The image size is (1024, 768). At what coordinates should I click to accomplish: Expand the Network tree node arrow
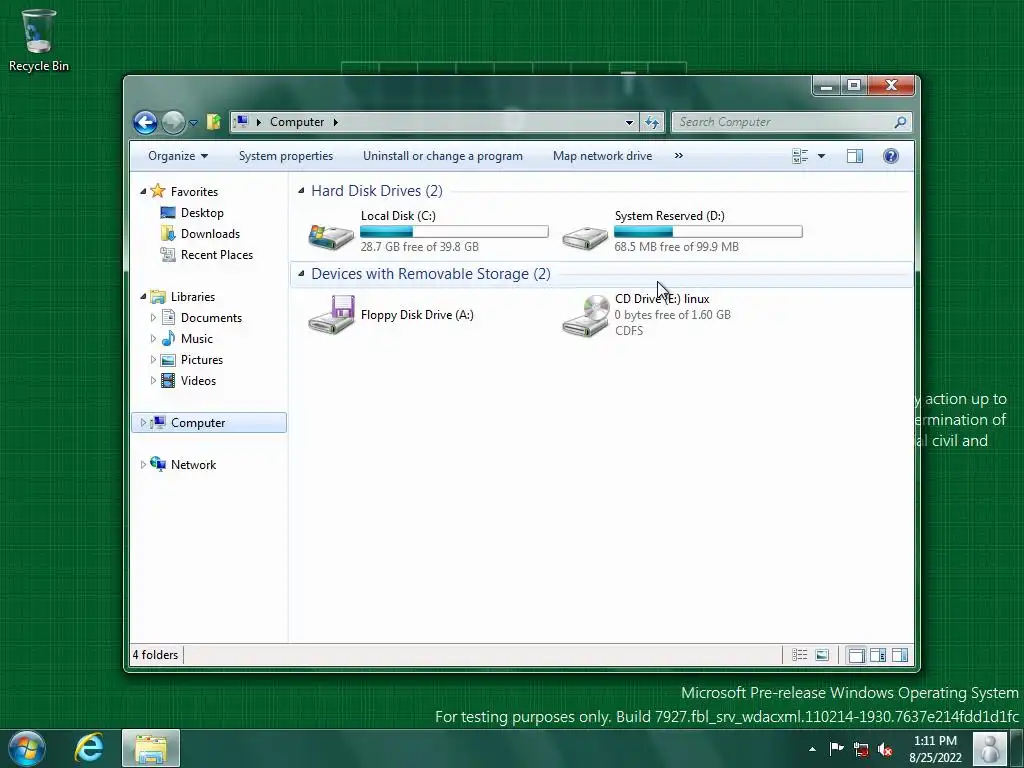pos(143,464)
